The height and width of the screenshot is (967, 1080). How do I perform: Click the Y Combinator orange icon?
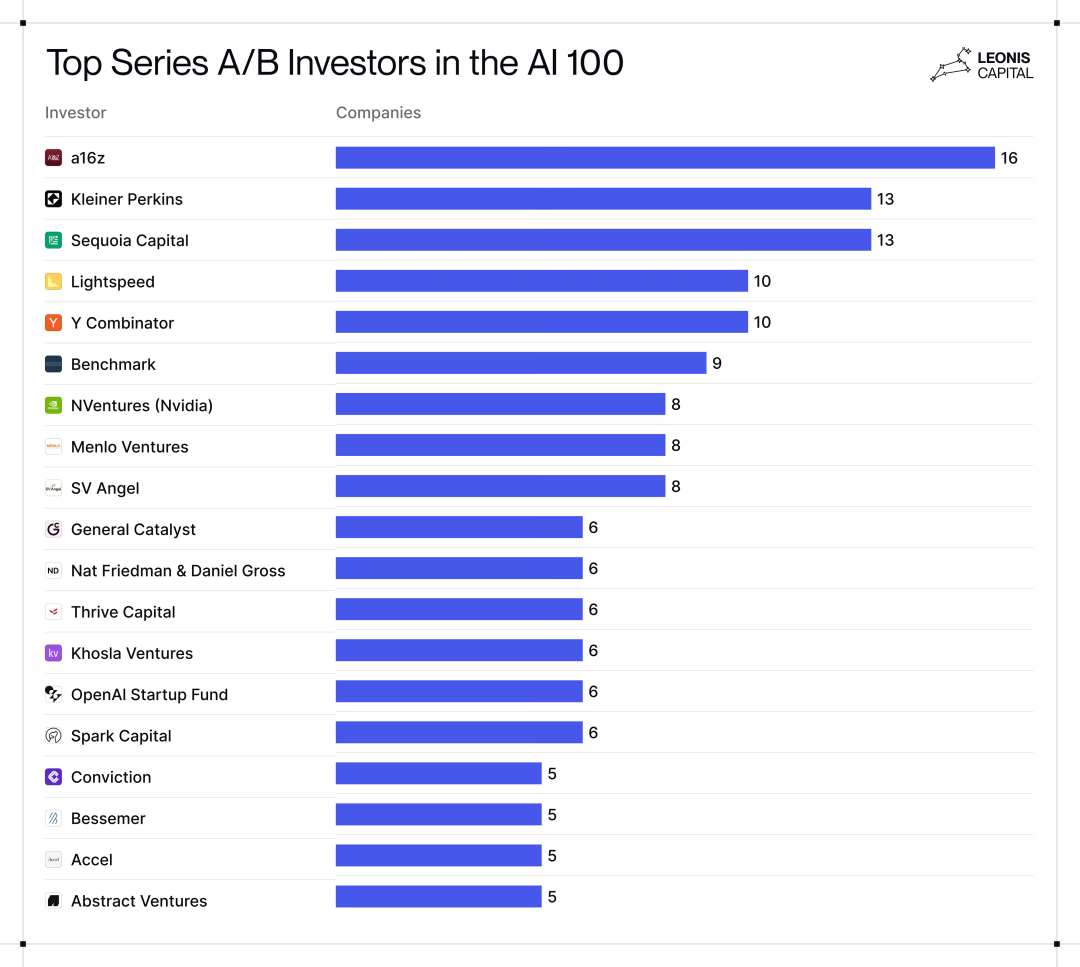54,323
